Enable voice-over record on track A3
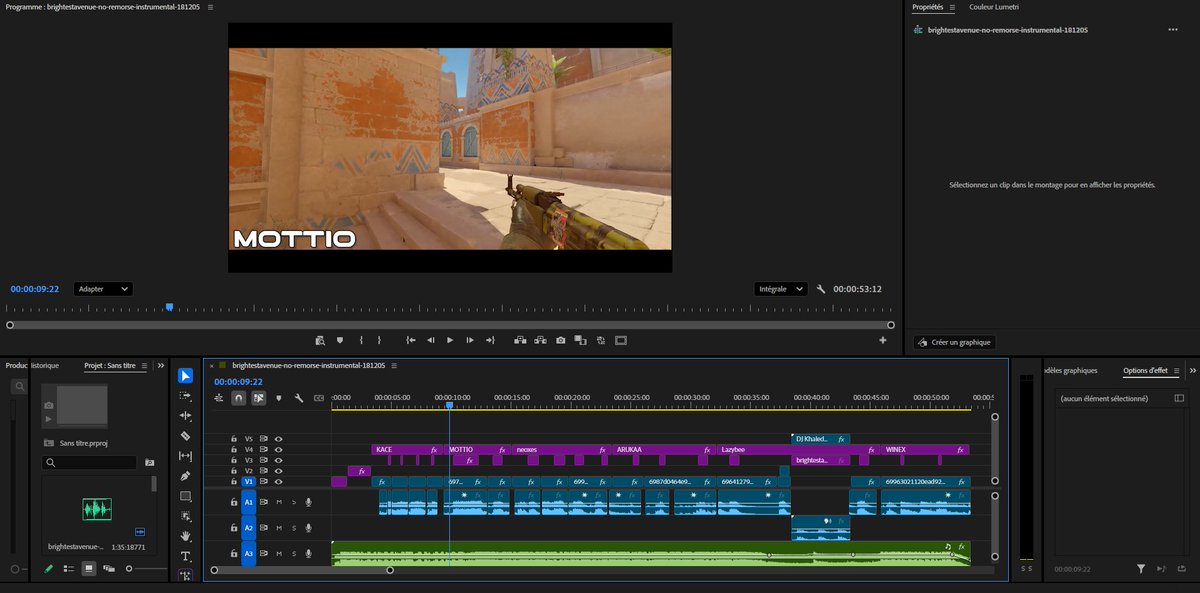This screenshot has width=1200, height=593. point(308,554)
